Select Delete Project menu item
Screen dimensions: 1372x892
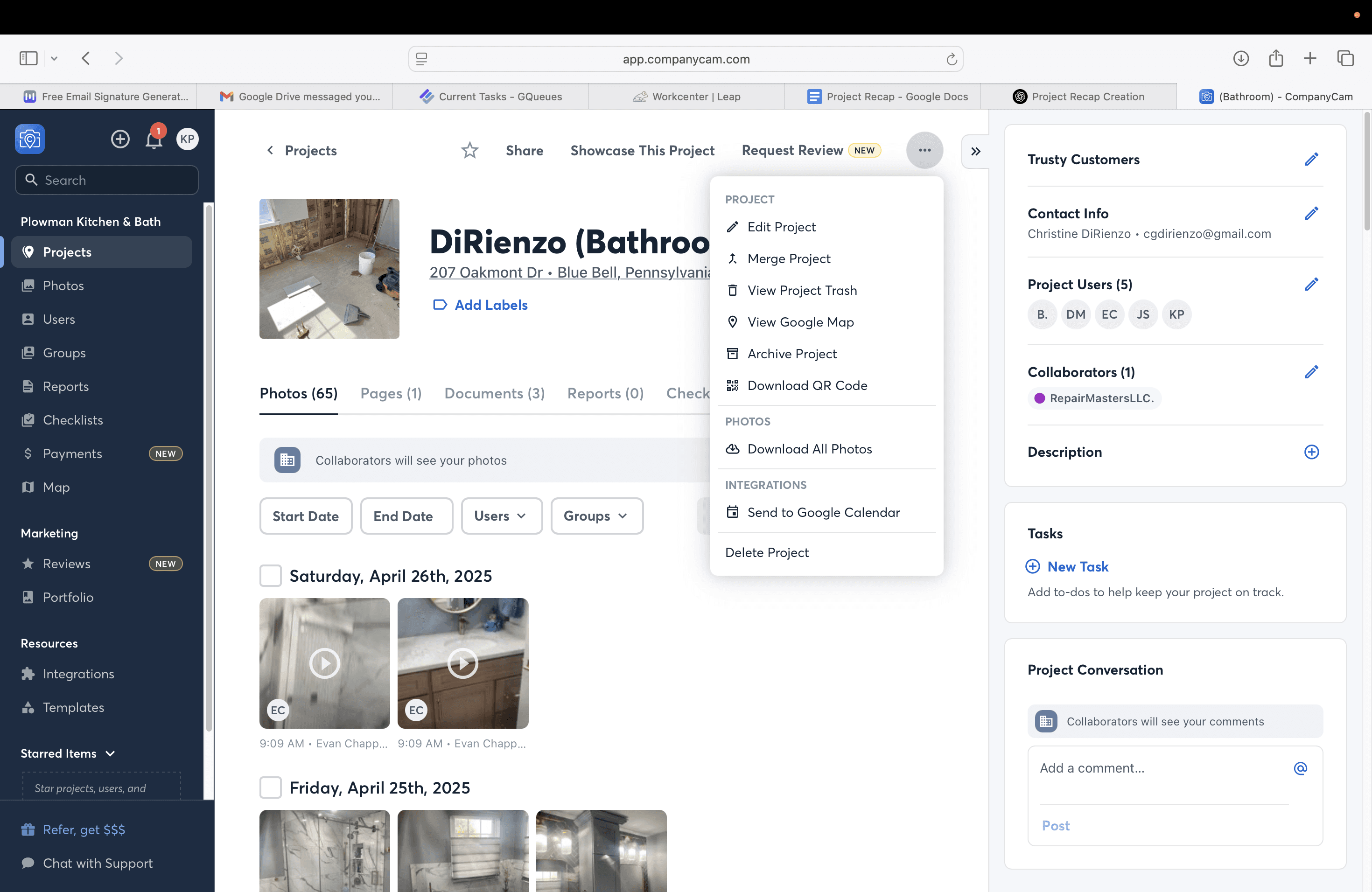pos(826,553)
